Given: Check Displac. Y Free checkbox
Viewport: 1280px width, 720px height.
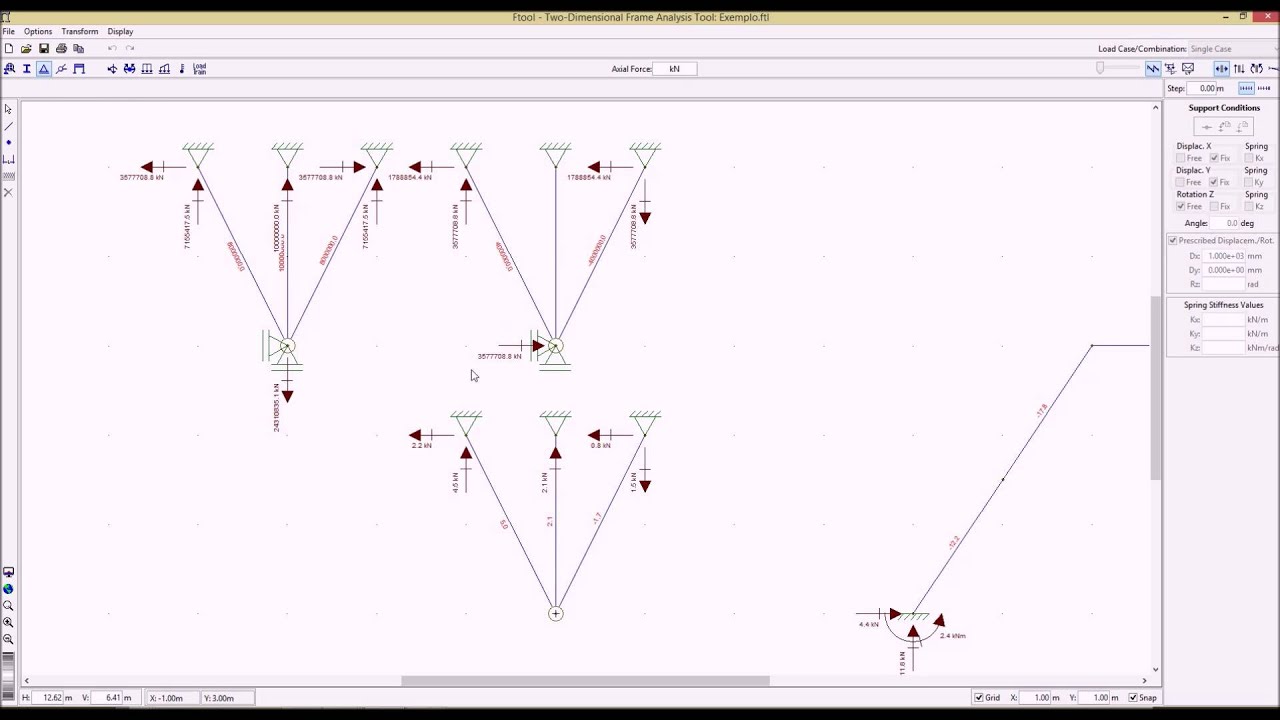Looking at the screenshot, I should click(1181, 182).
